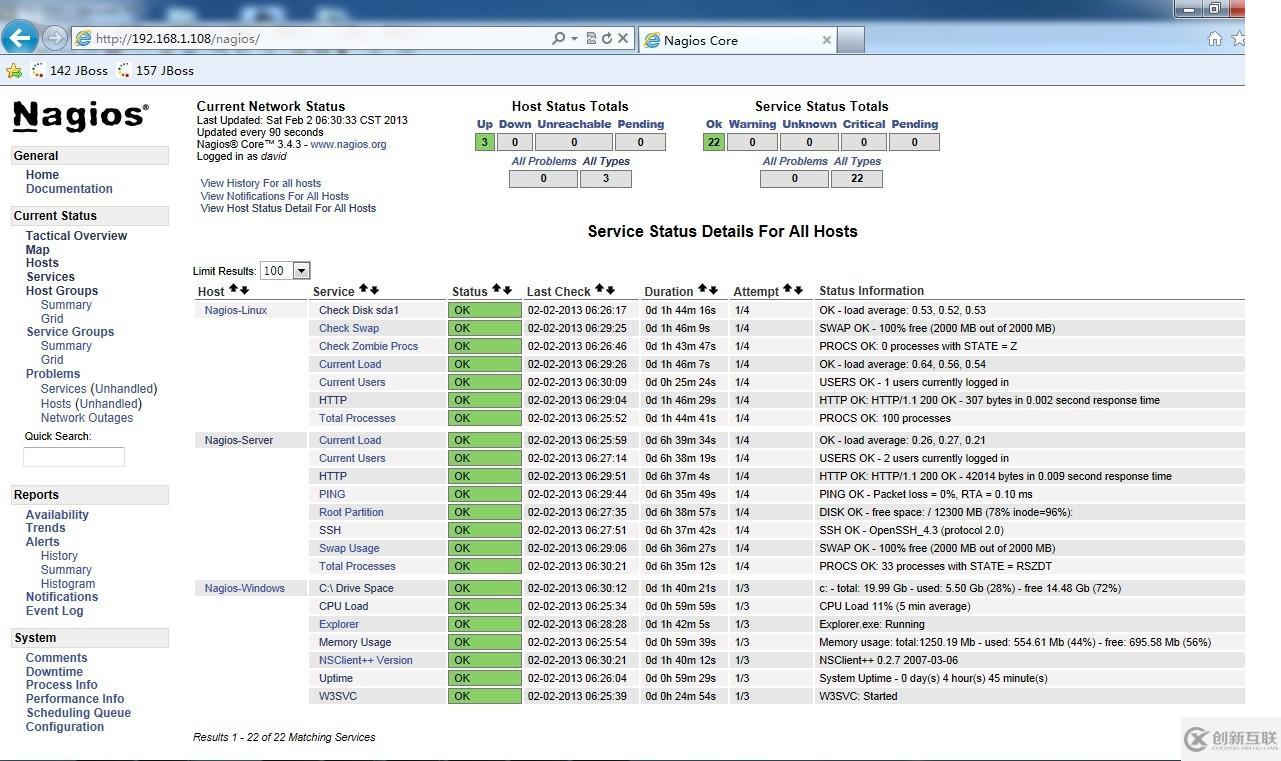Open the 157 JBoss bookmark

point(155,71)
